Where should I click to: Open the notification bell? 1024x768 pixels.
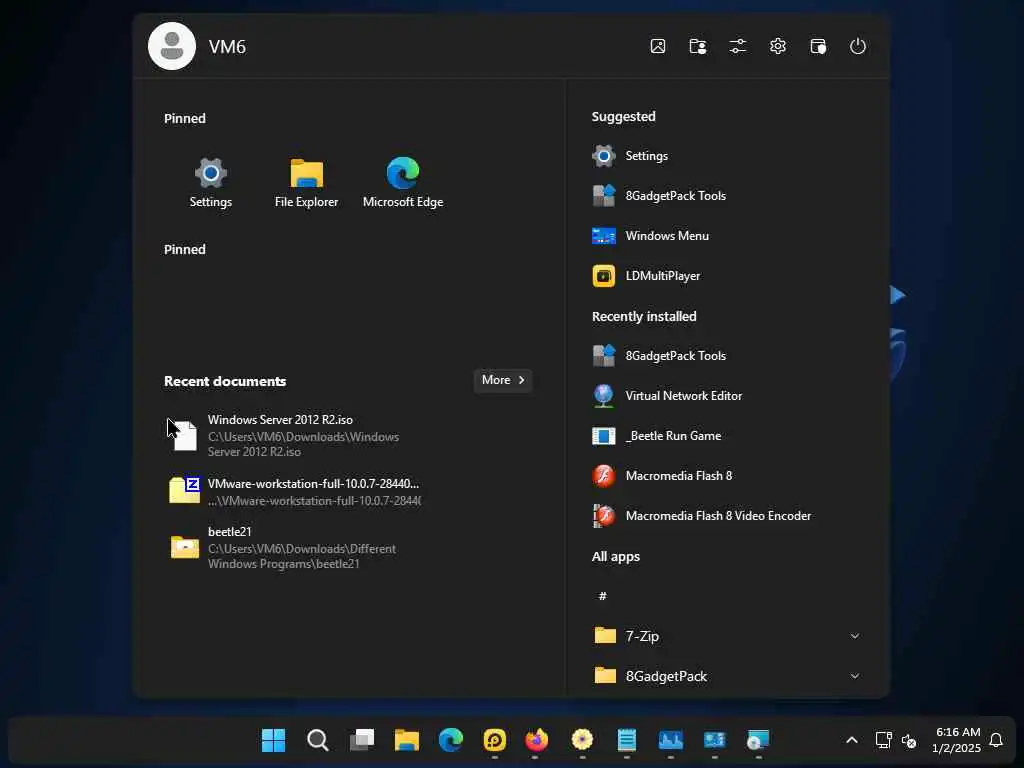click(996, 740)
